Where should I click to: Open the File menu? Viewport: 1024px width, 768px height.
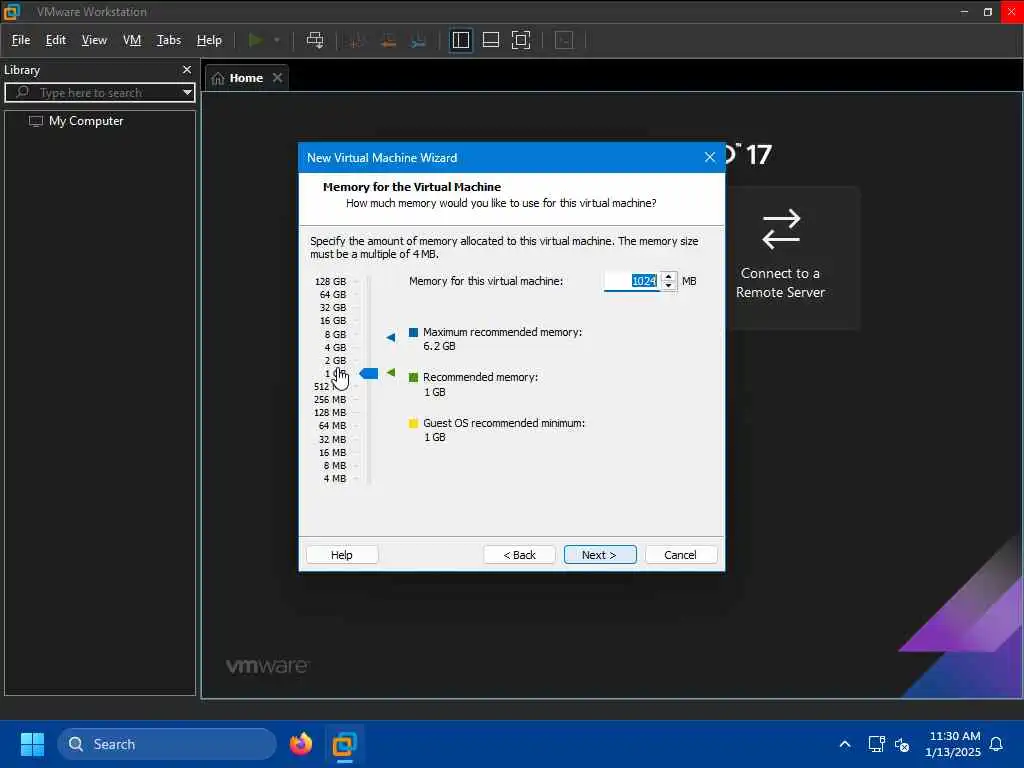(21, 40)
